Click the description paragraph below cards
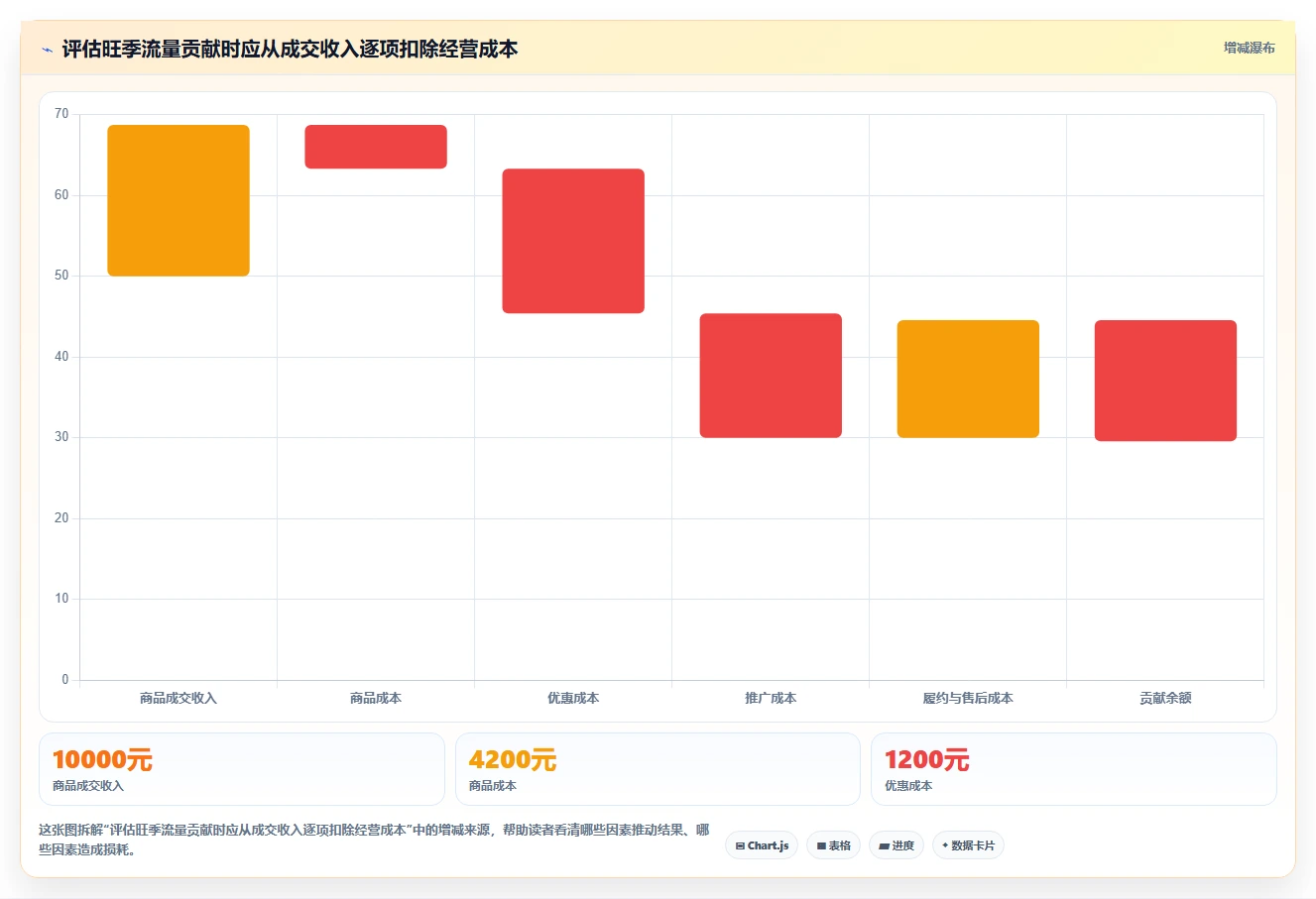This screenshot has width=1316, height=899. [374, 840]
